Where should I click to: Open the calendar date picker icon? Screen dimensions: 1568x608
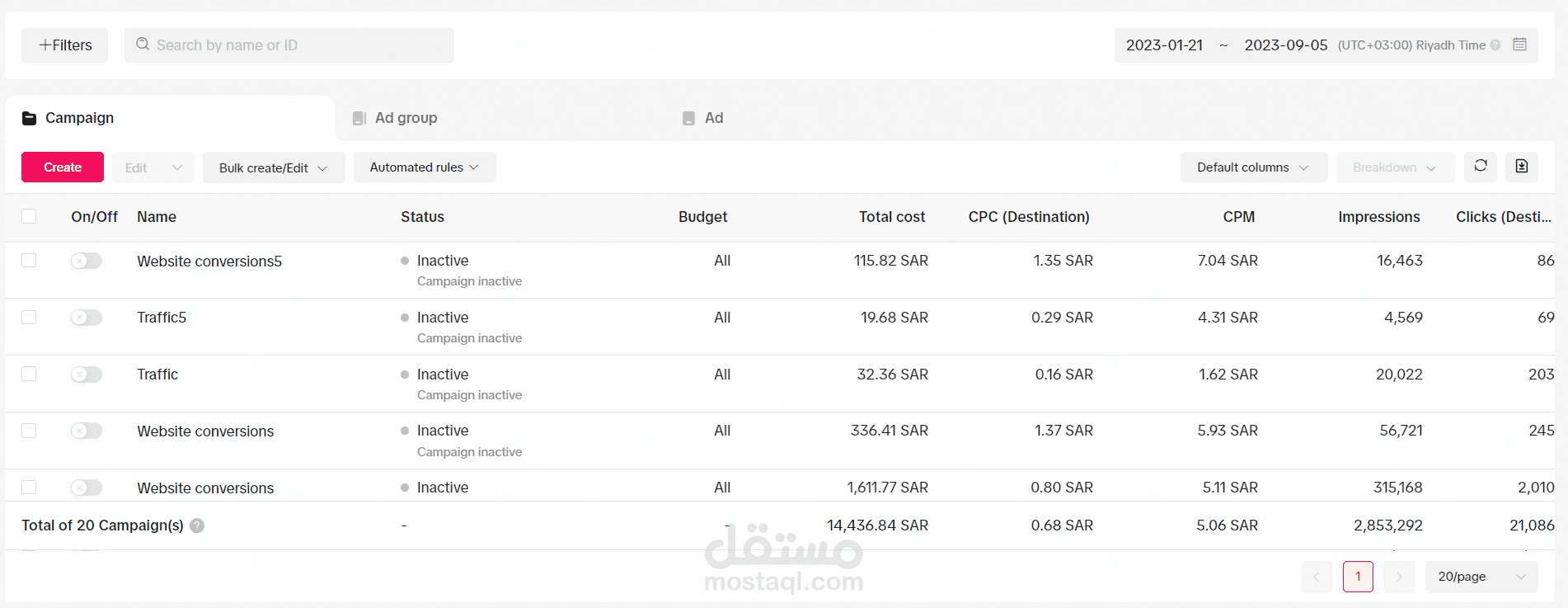coord(1520,45)
